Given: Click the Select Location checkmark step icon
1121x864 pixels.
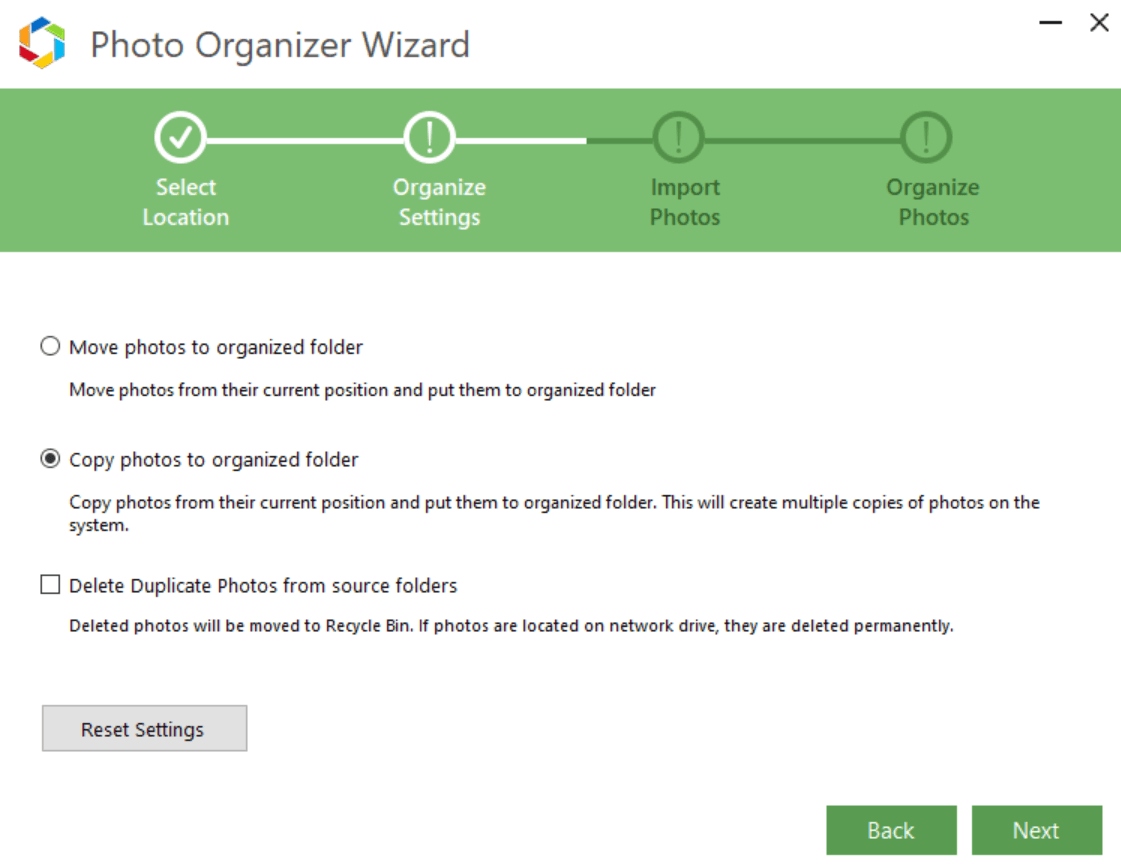Looking at the screenshot, I should pyautogui.click(x=180, y=138).
